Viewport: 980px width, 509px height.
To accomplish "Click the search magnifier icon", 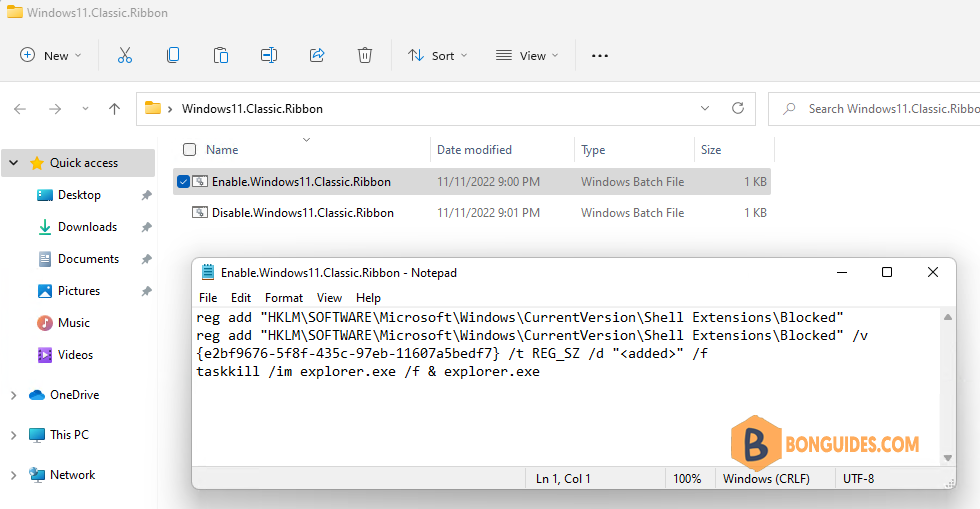I will click(x=789, y=109).
